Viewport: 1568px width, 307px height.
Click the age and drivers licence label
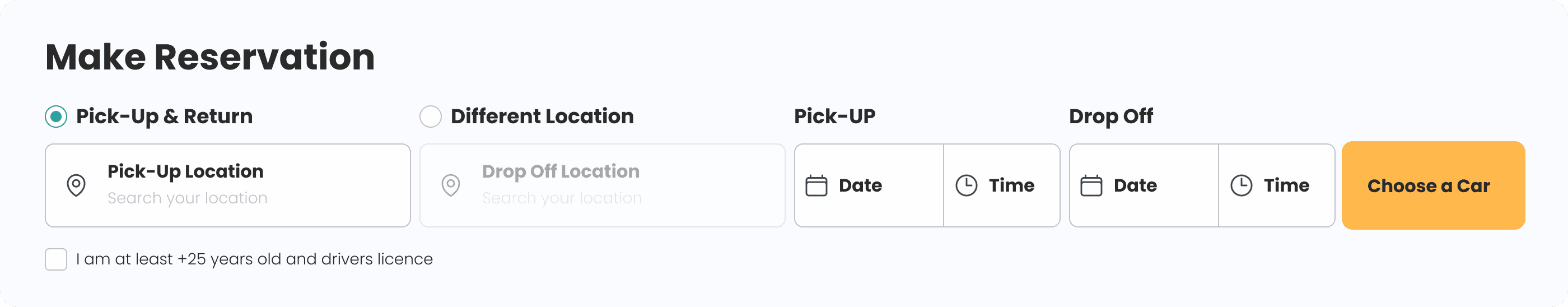254,259
